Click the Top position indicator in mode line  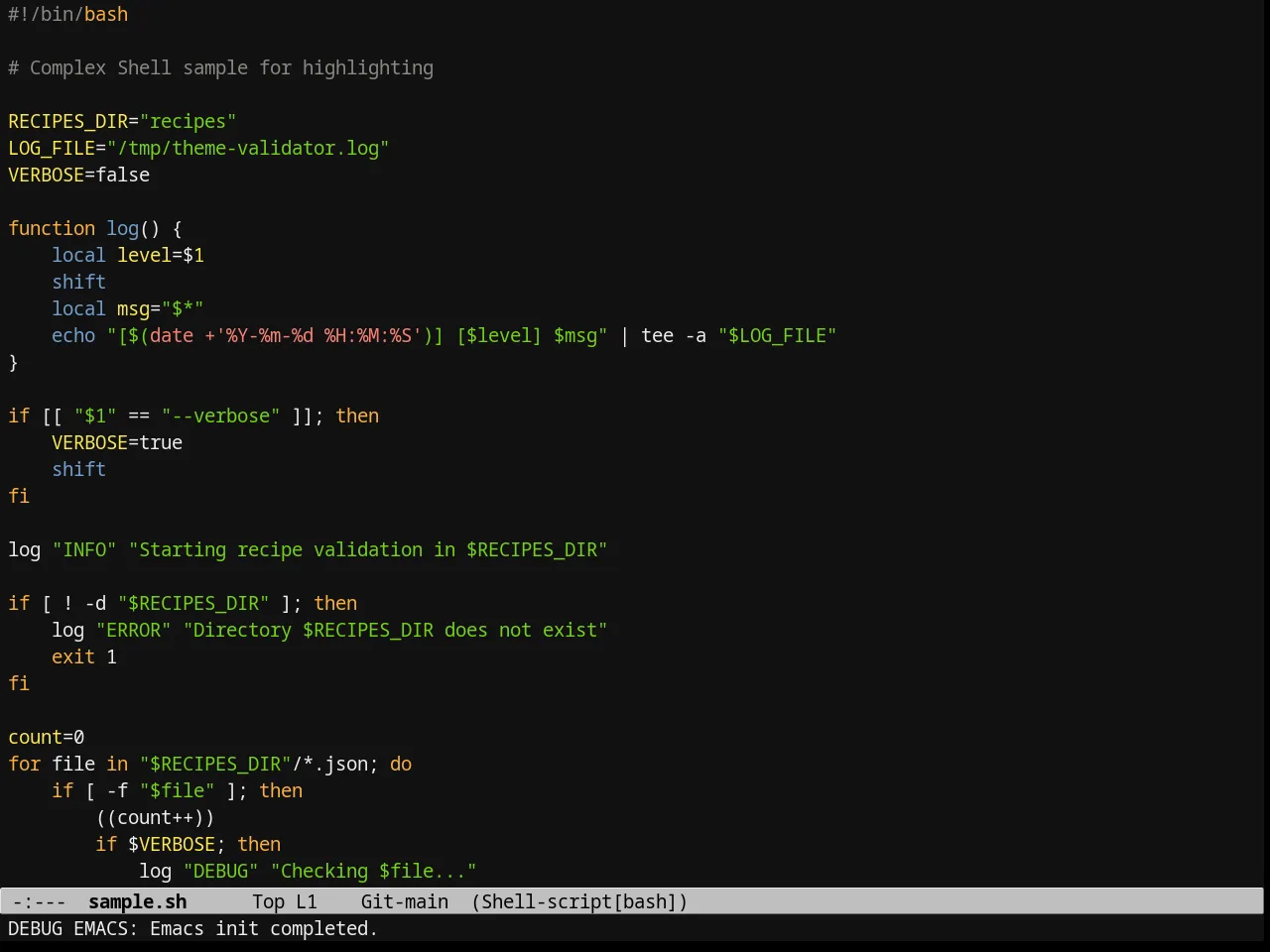tap(268, 901)
